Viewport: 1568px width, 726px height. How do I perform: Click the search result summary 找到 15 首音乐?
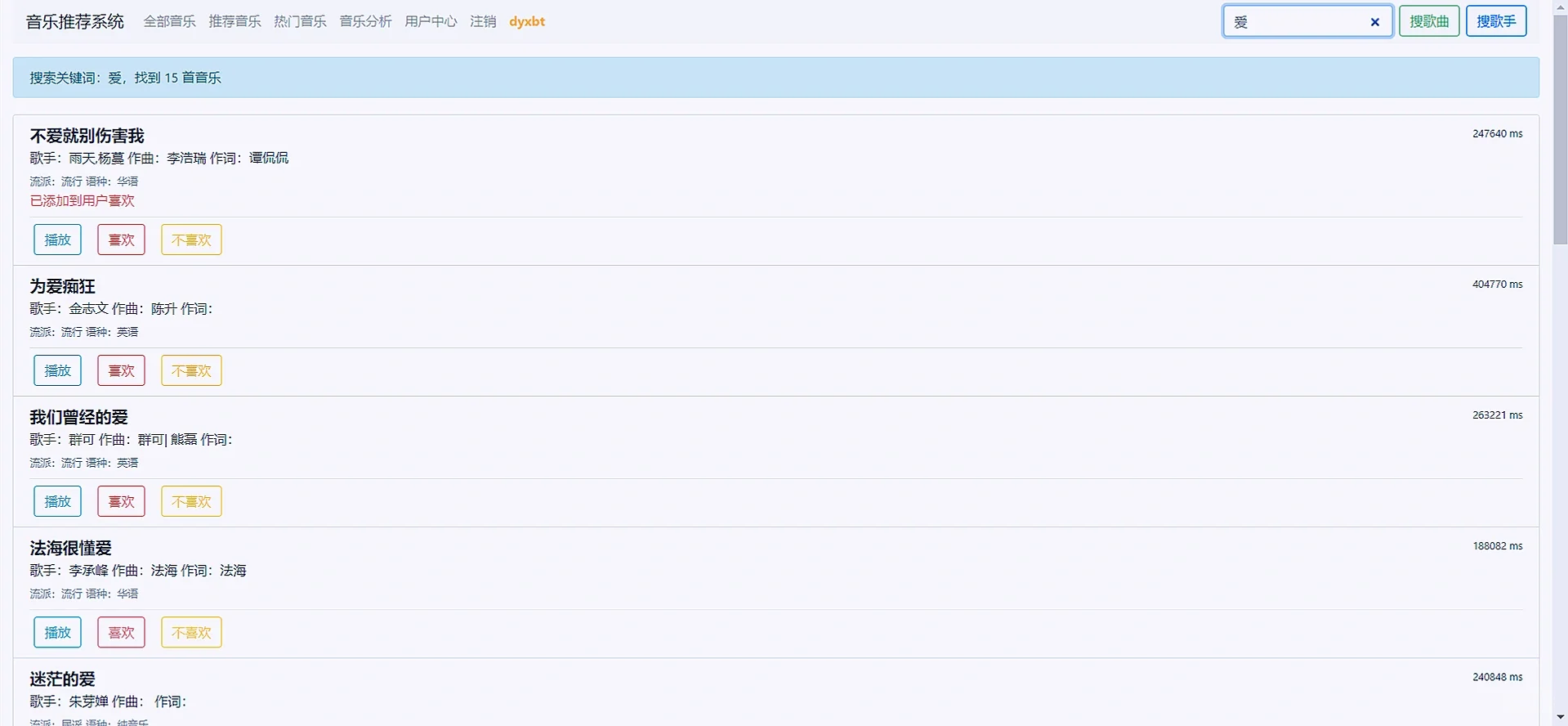[x=178, y=78]
